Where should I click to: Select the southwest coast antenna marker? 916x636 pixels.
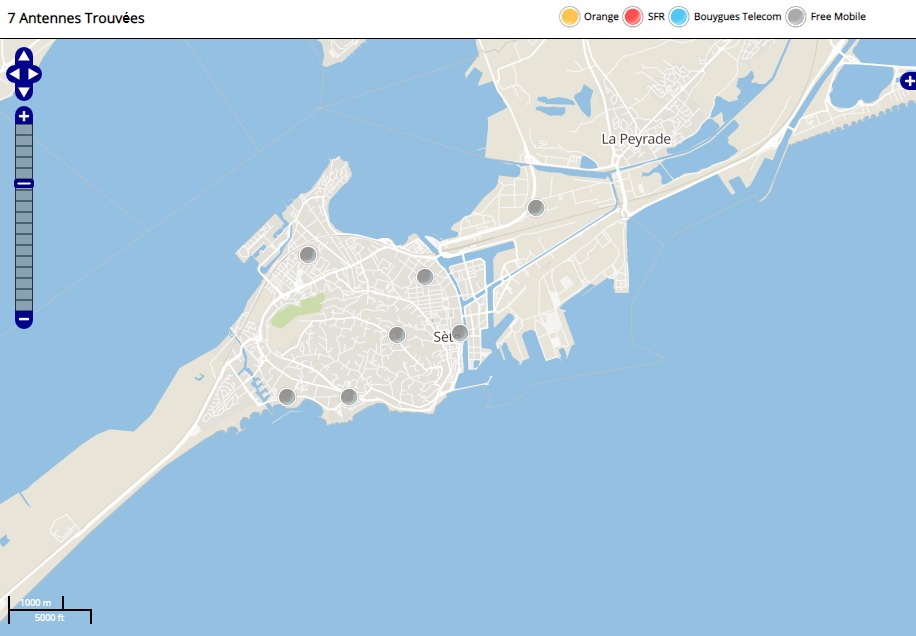click(287, 397)
